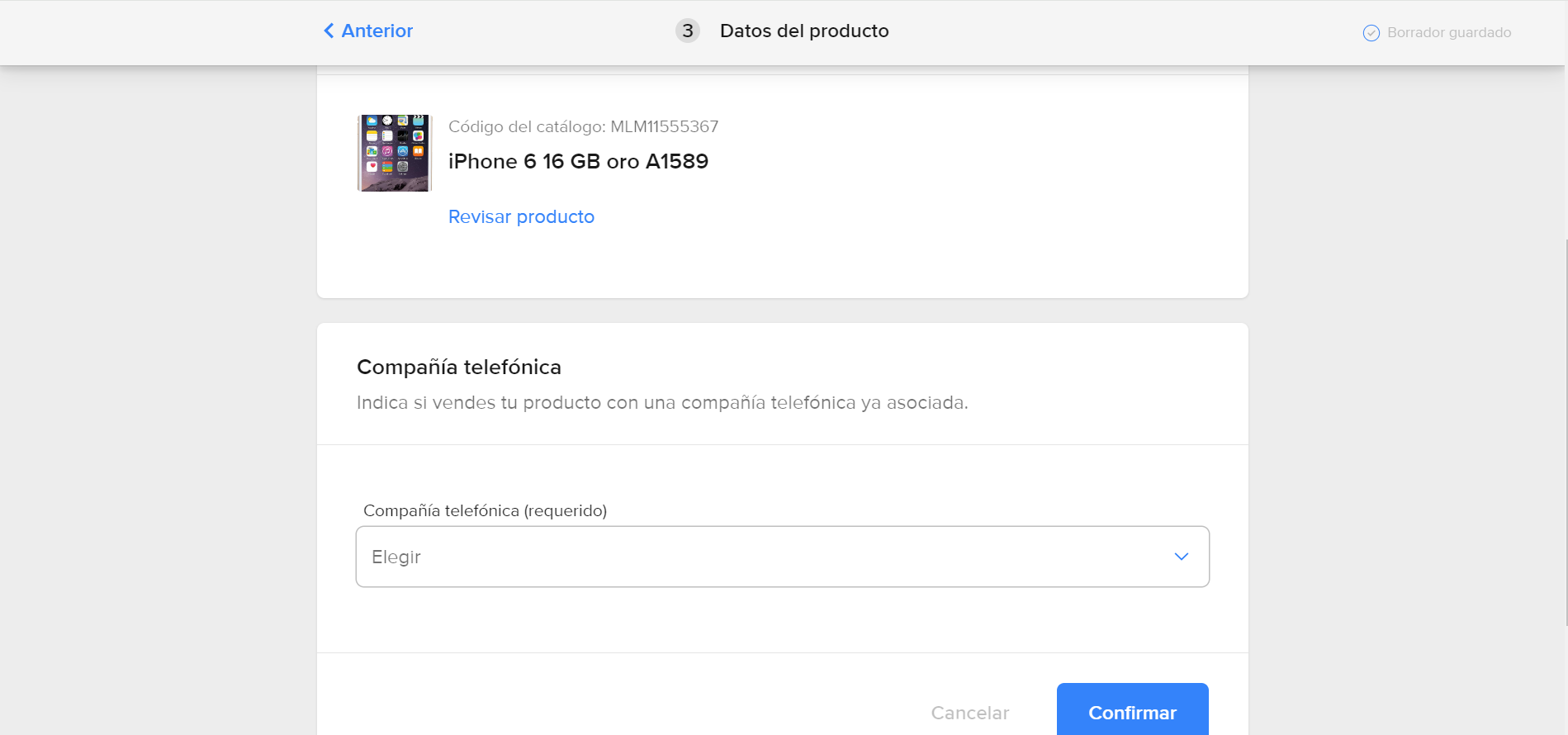The image size is (1568, 735).
Task: Click the page vertical scrollbar
Action: tap(1566, 433)
